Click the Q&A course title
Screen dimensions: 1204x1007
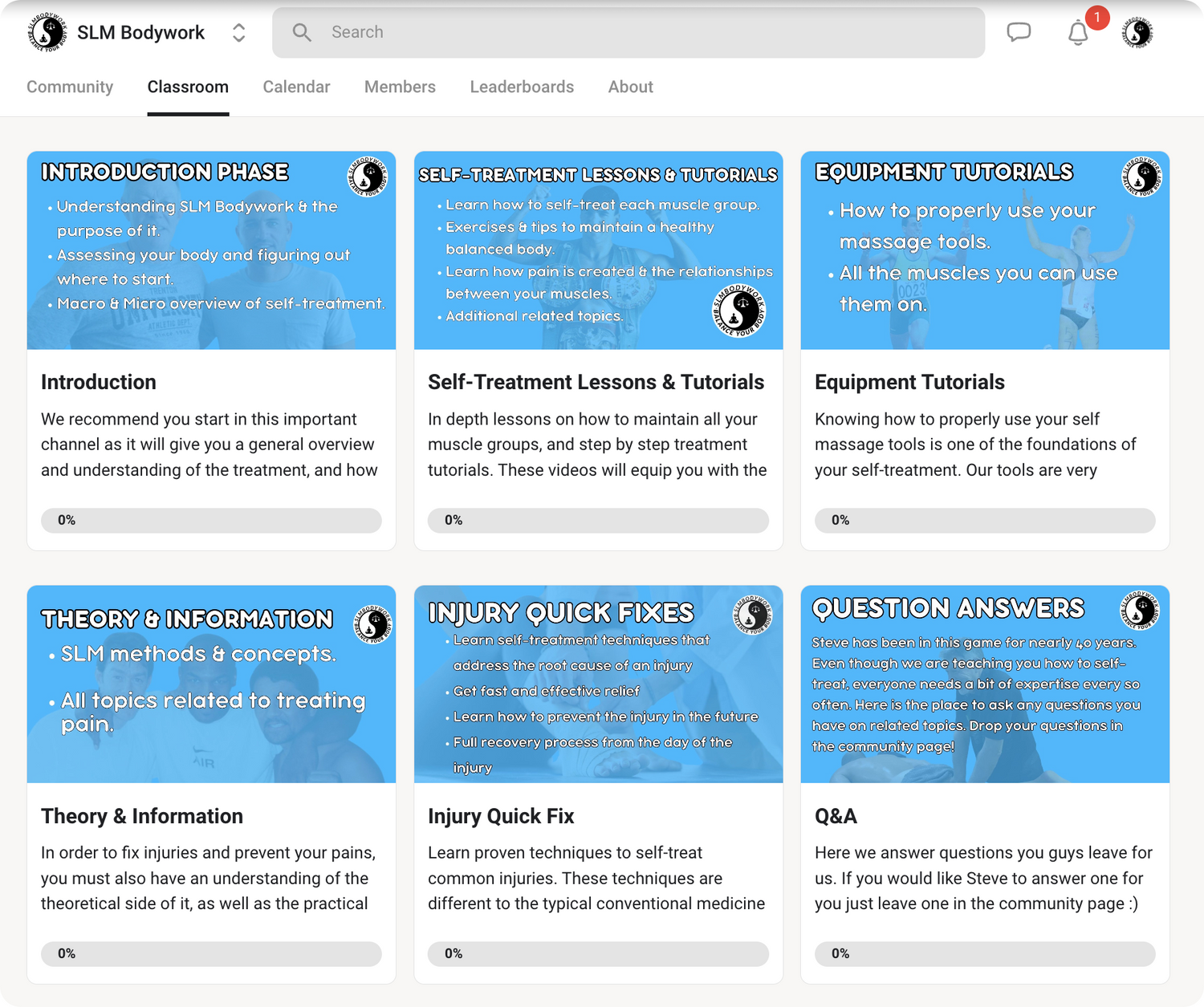pos(836,816)
